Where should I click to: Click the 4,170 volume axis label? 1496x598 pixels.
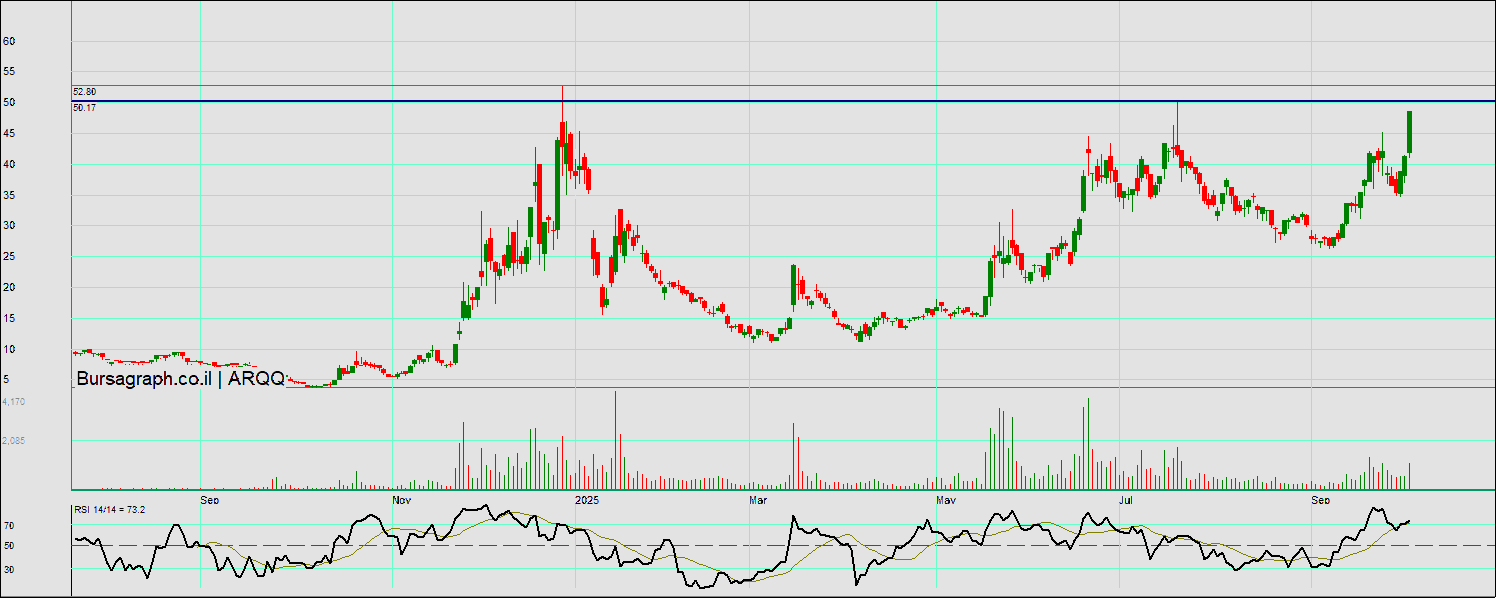[x=13, y=401]
